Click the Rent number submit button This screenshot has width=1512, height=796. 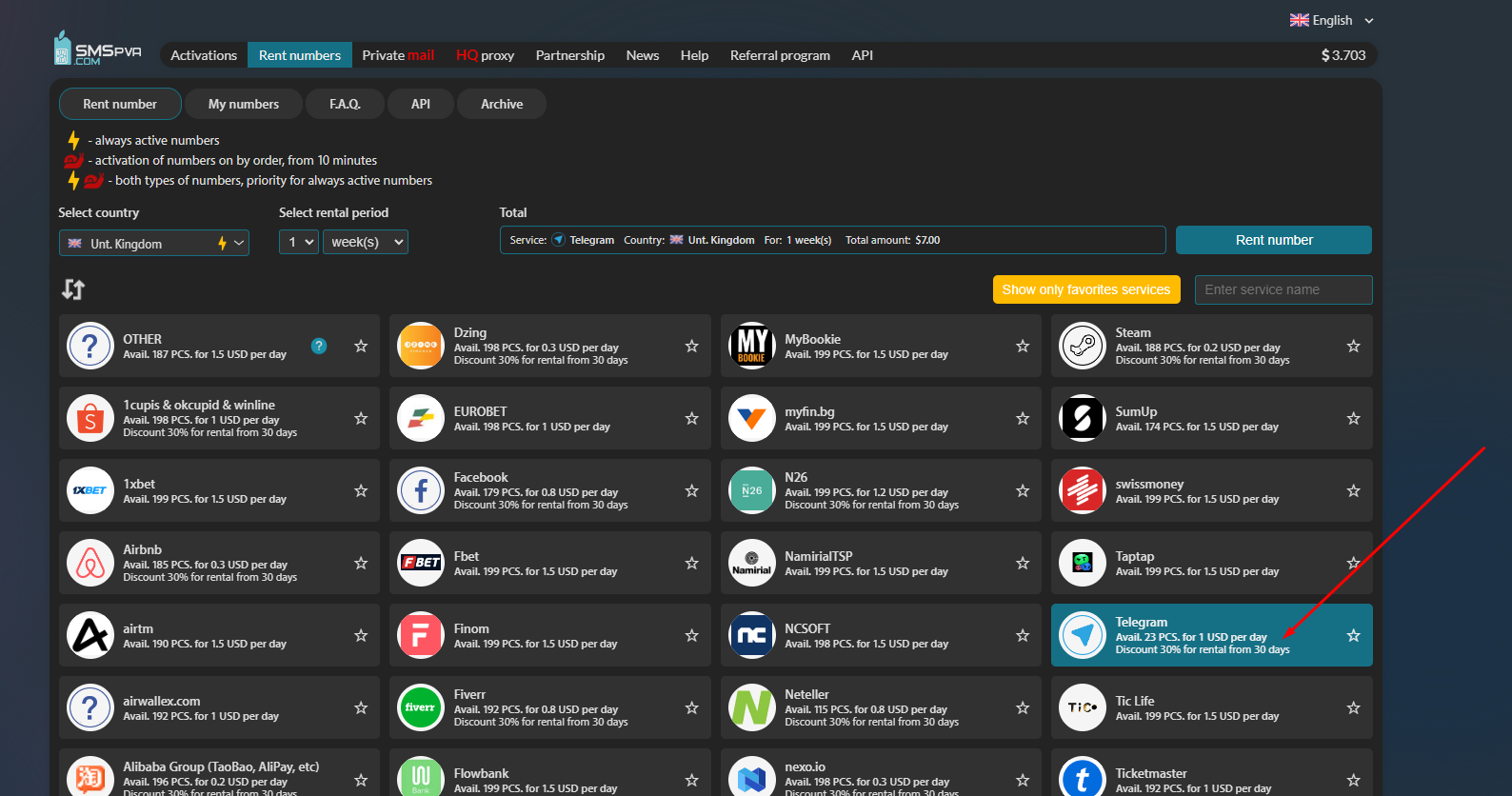[x=1274, y=240]
